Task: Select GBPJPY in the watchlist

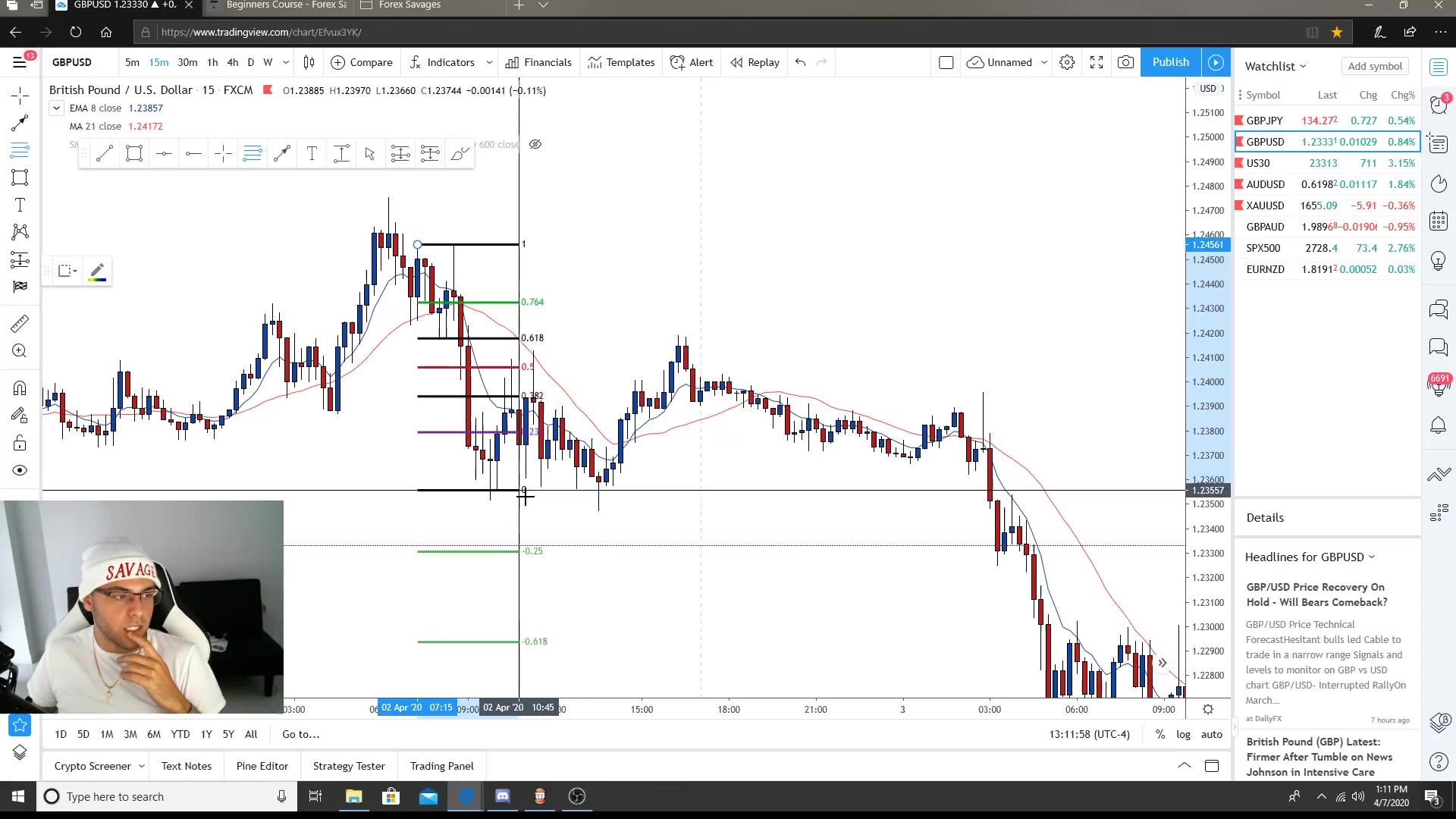Action: coord(1264,120)
